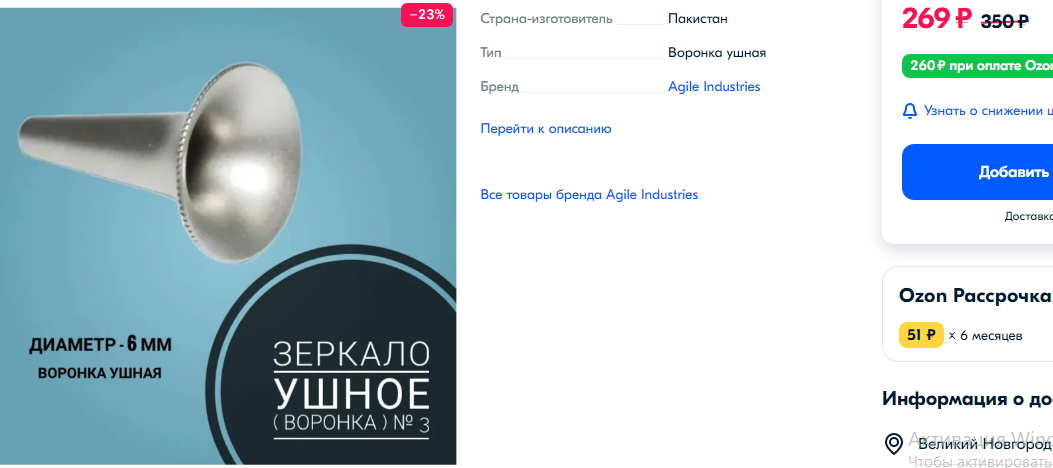The image size is (1053, 468).
Task: Click the yellow 51 ₽ installment badge
Action: pos(921,335)
